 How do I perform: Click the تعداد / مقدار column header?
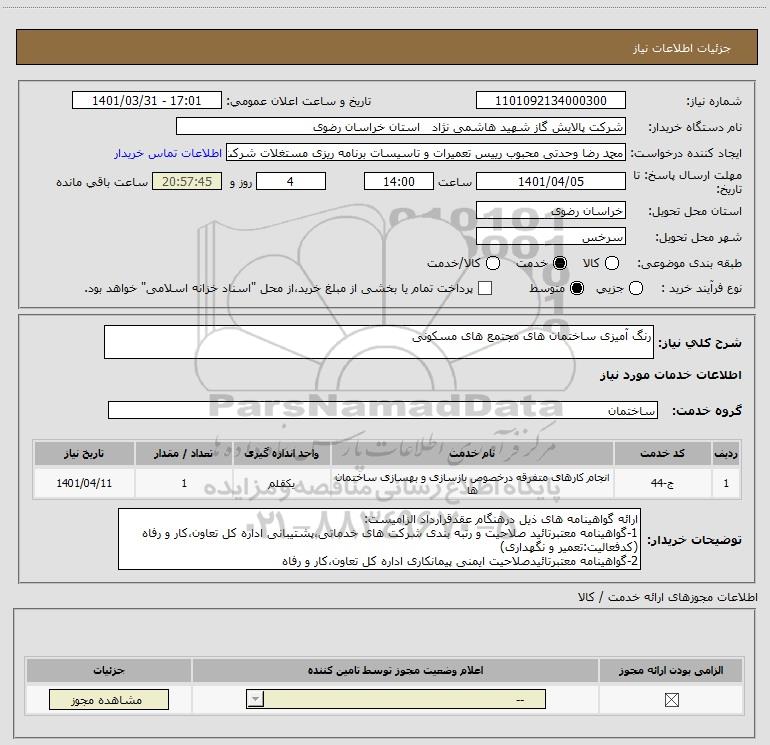[184, 453]
